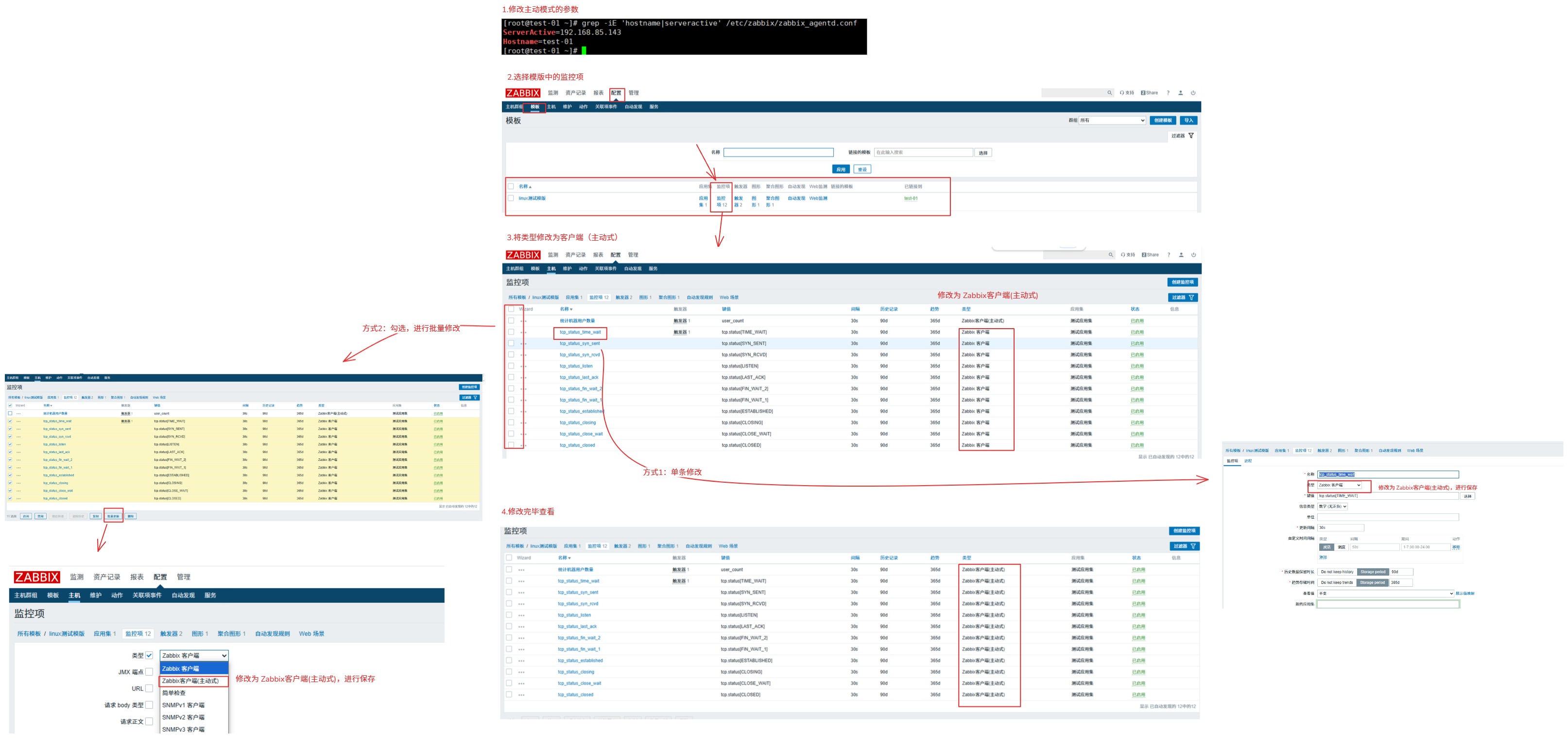Open the ... menu of tcp_status_listen in step 4 list
This screenshot has width=1568, height=738.
coord(522,615)
